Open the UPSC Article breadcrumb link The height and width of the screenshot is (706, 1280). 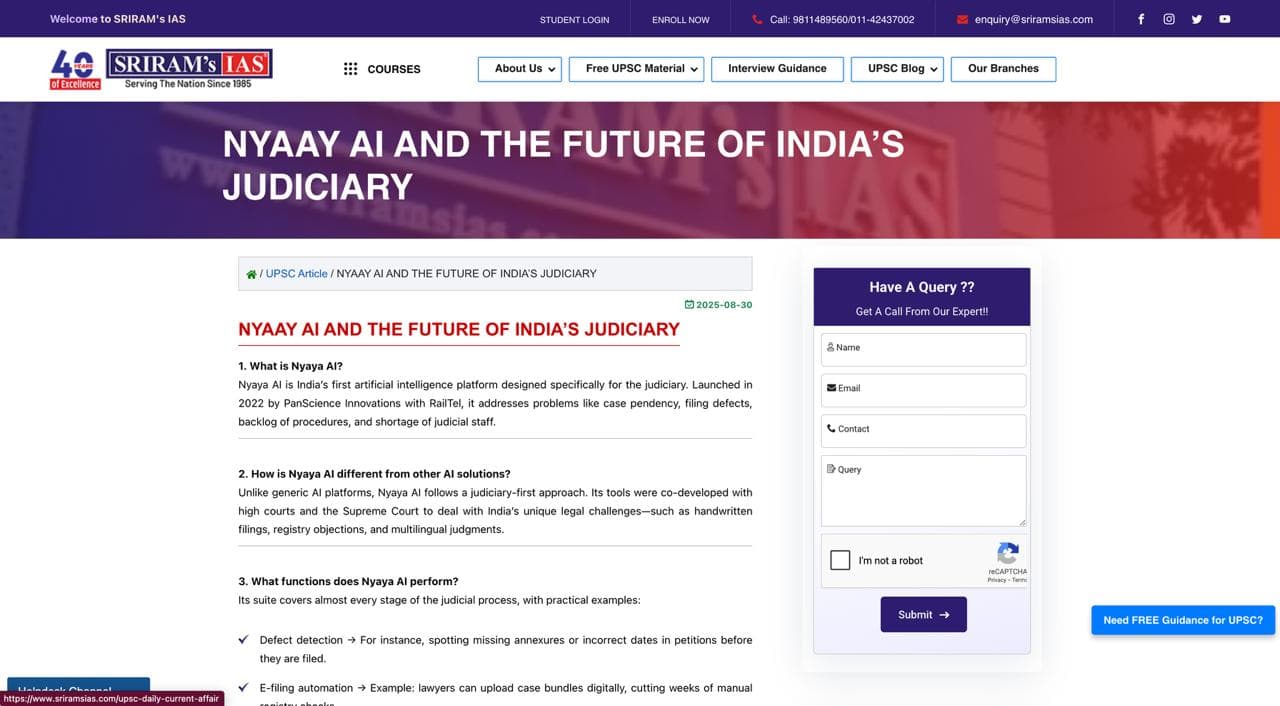tap(295, 273)
